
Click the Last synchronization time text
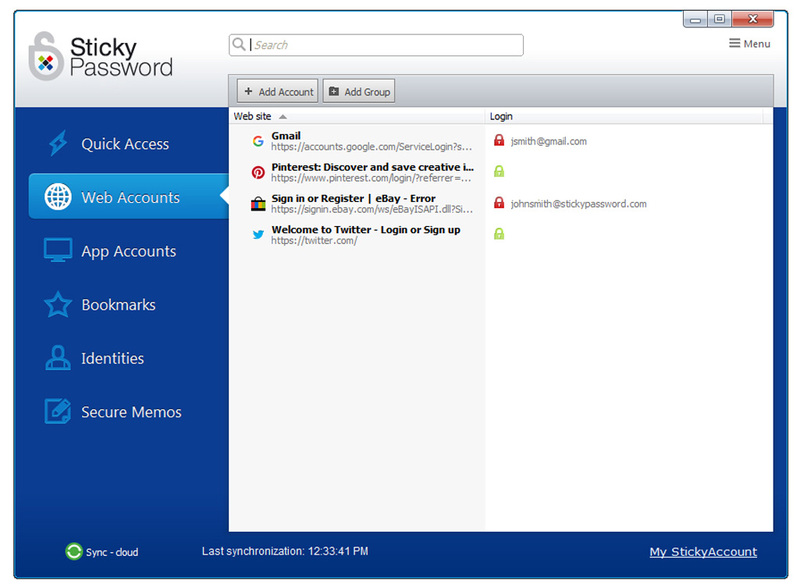(x=285, y=551)
